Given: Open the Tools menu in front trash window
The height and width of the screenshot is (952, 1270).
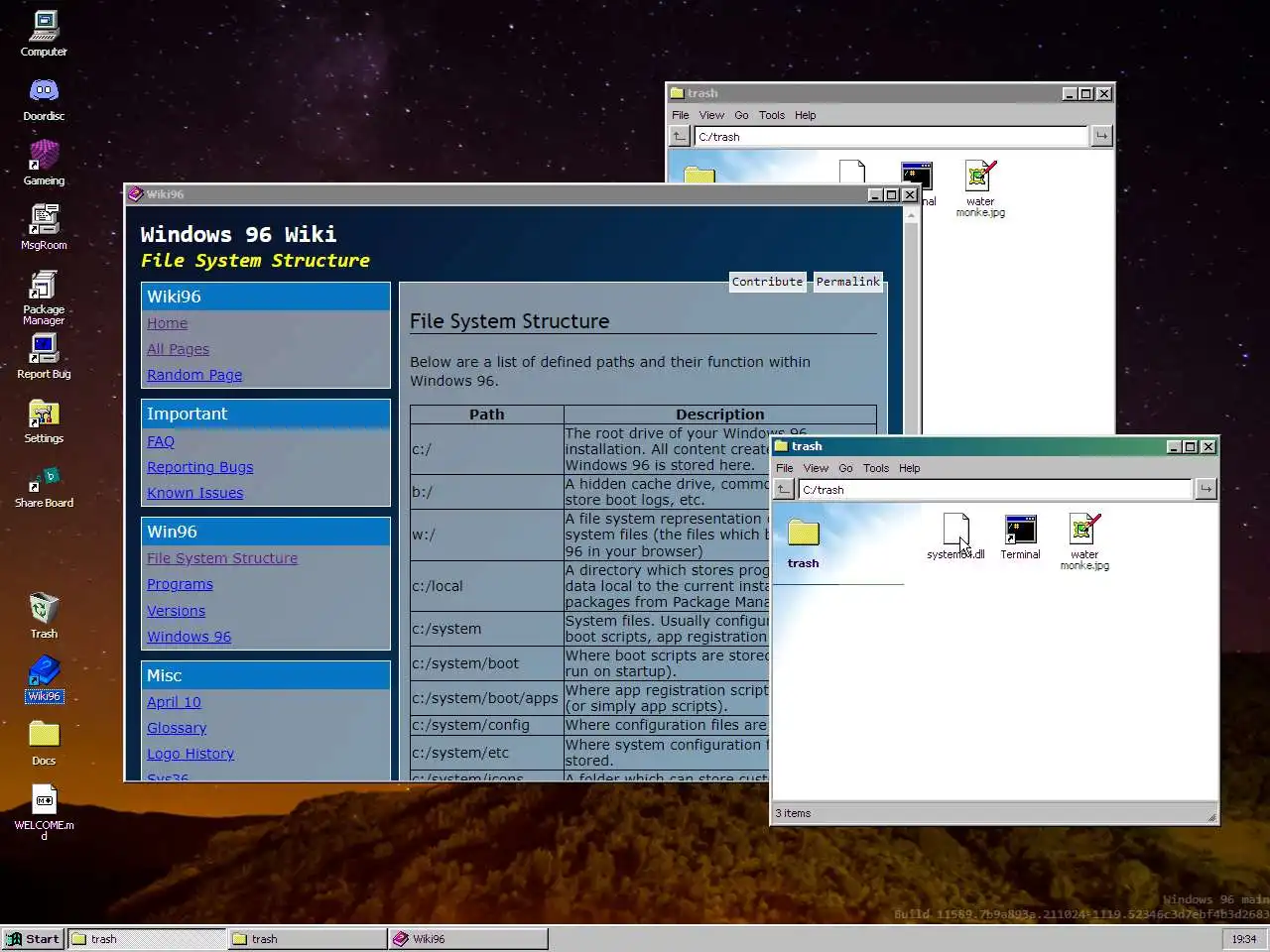Looking at the screenshot, I should (x=876, y=468).
